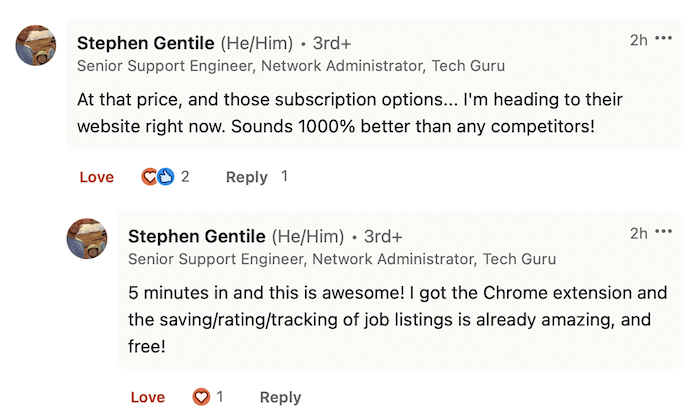Open Stephen Gentile's avatar on the top comment

36,45
